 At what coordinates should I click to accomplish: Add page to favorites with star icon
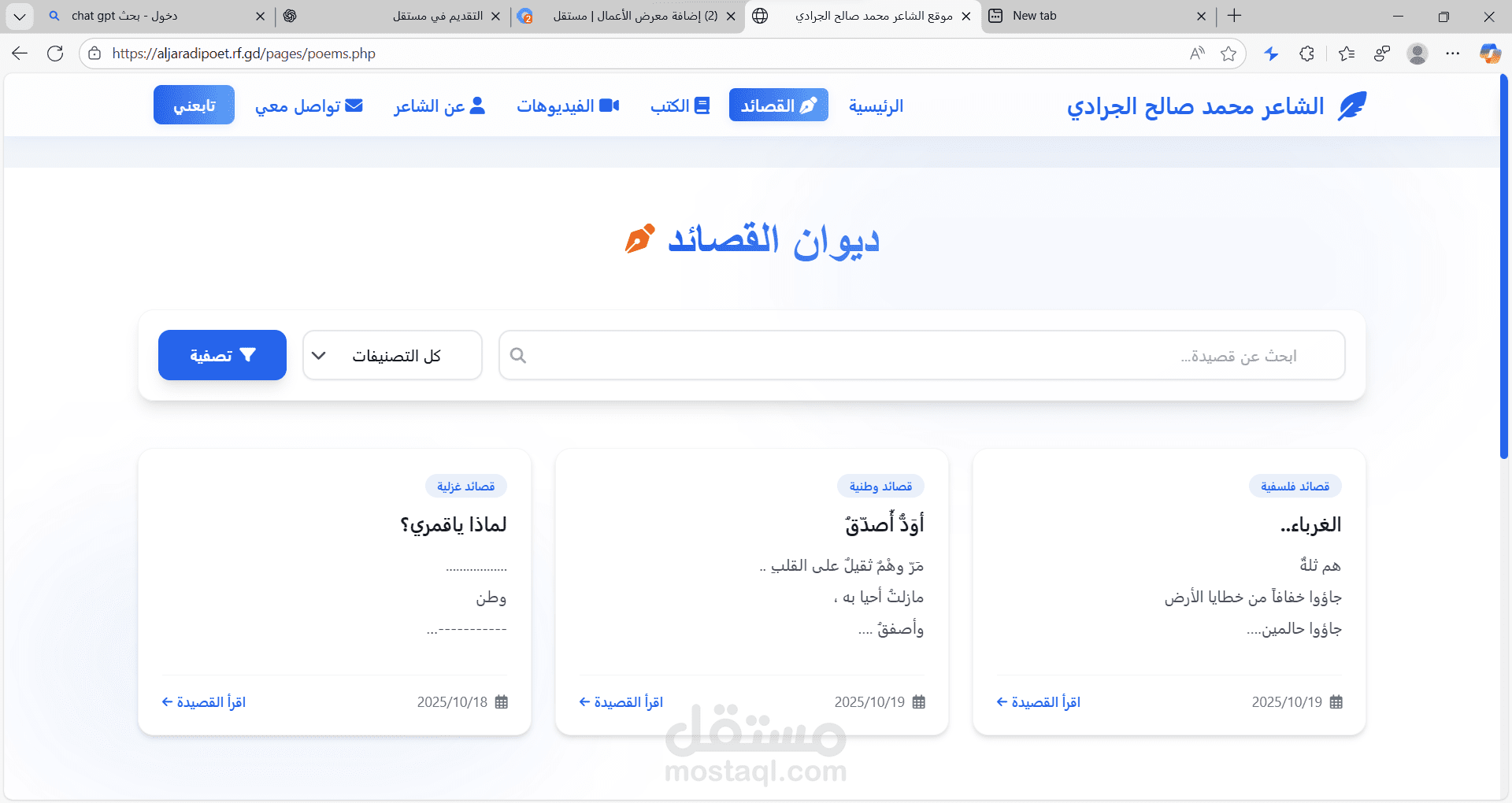pyautogui.click(x=1228, y=54)
